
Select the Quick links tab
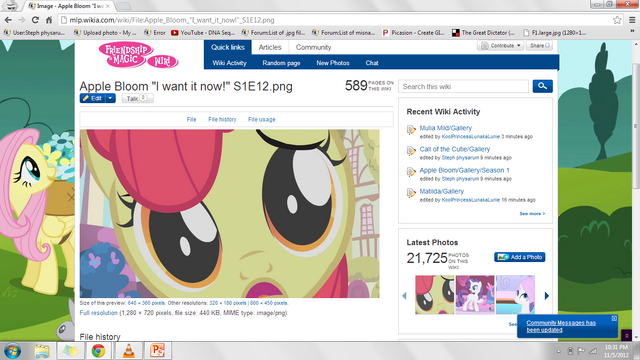pyautogui.click(x=228, y=47)
